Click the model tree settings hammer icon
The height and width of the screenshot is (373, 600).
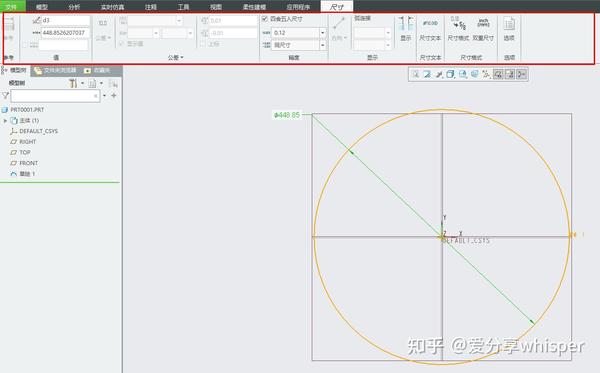pyautogui.click(x=73, y=83)
